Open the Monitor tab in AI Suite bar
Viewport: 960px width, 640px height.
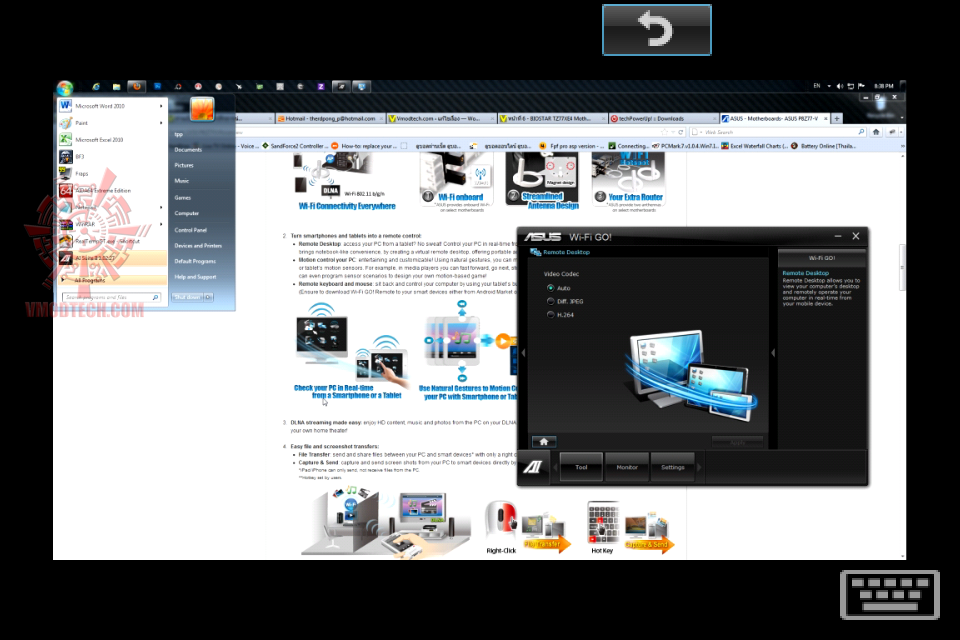coord(627,467)
